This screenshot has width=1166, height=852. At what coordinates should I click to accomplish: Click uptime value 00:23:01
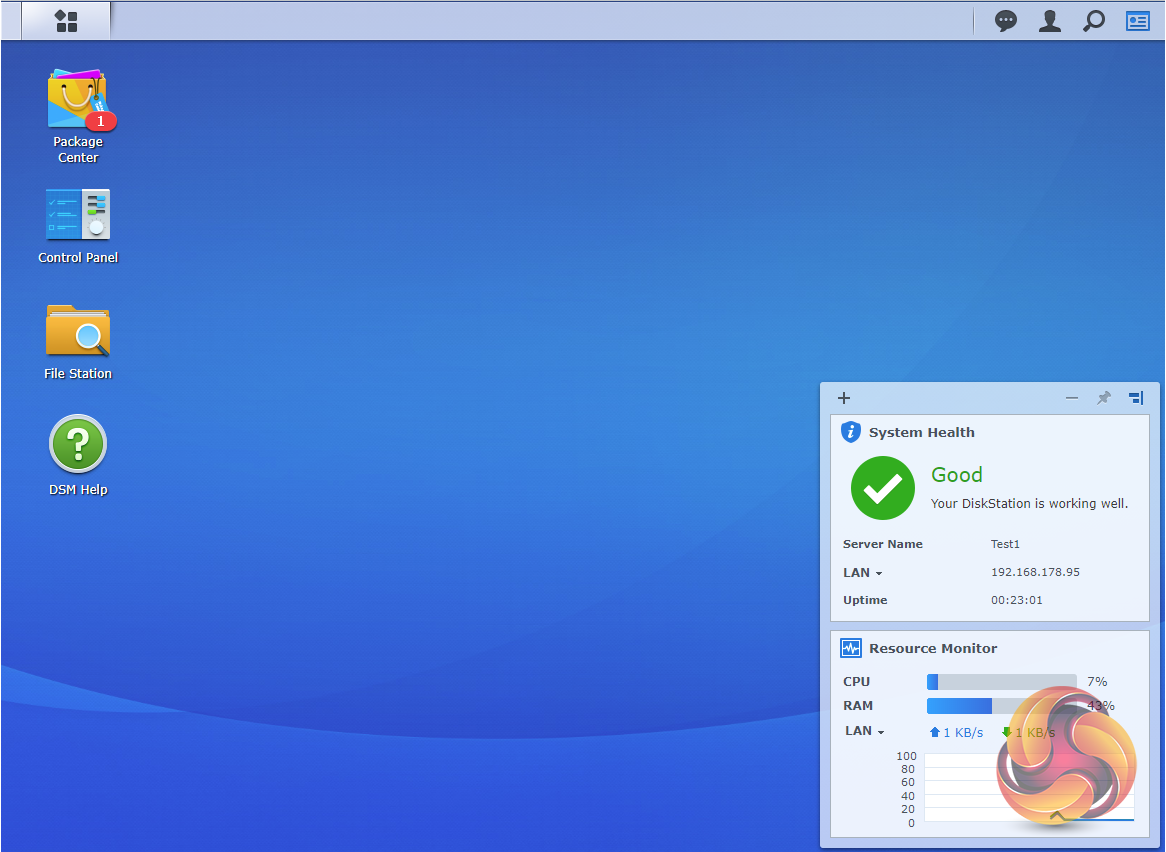pyautogui.click(x=1017, y=600)
